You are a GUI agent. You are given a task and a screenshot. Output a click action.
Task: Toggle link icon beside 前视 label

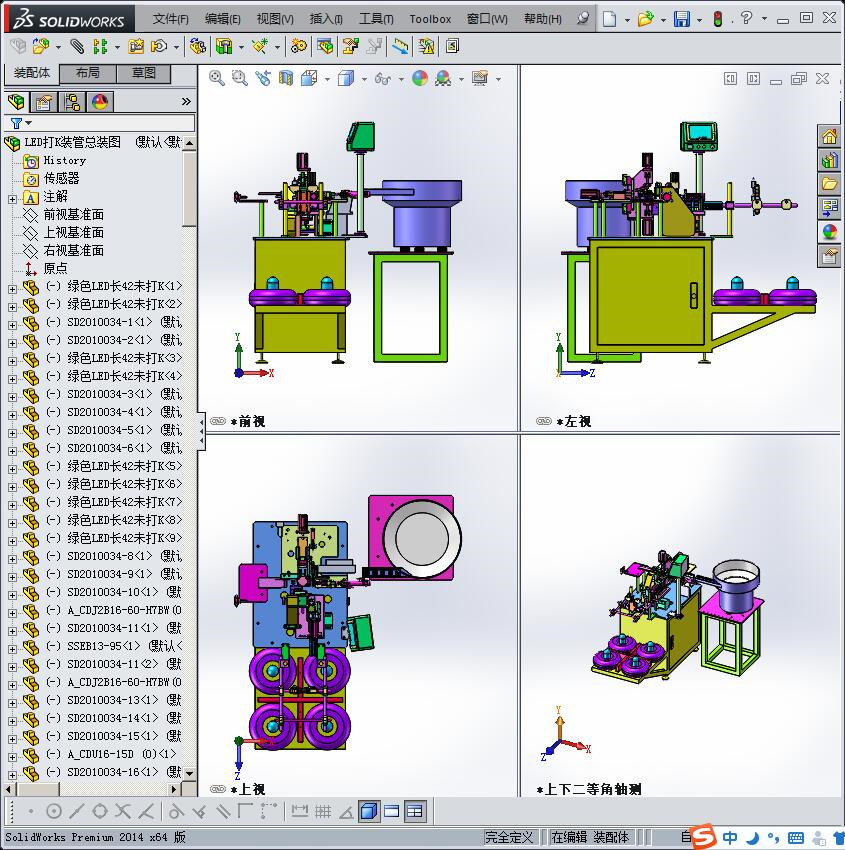click(x=217, y=421)
